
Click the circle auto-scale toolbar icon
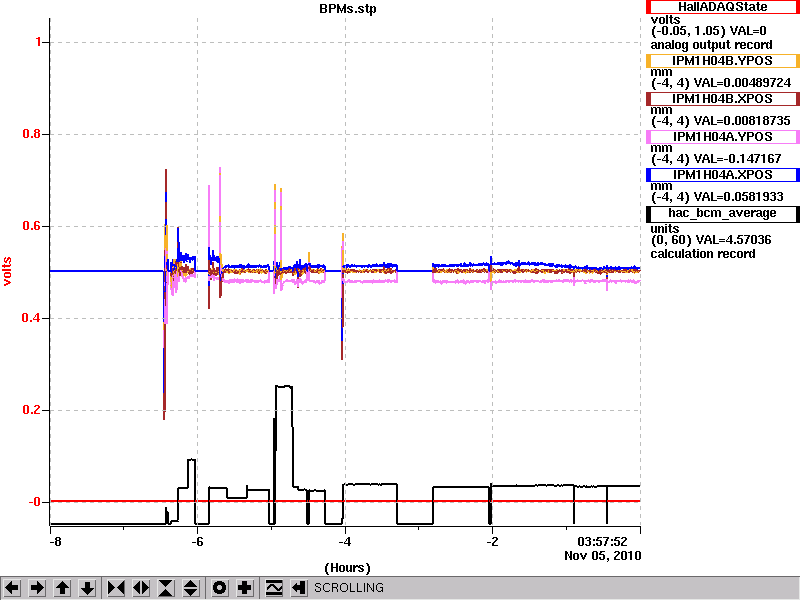(220, 588)
